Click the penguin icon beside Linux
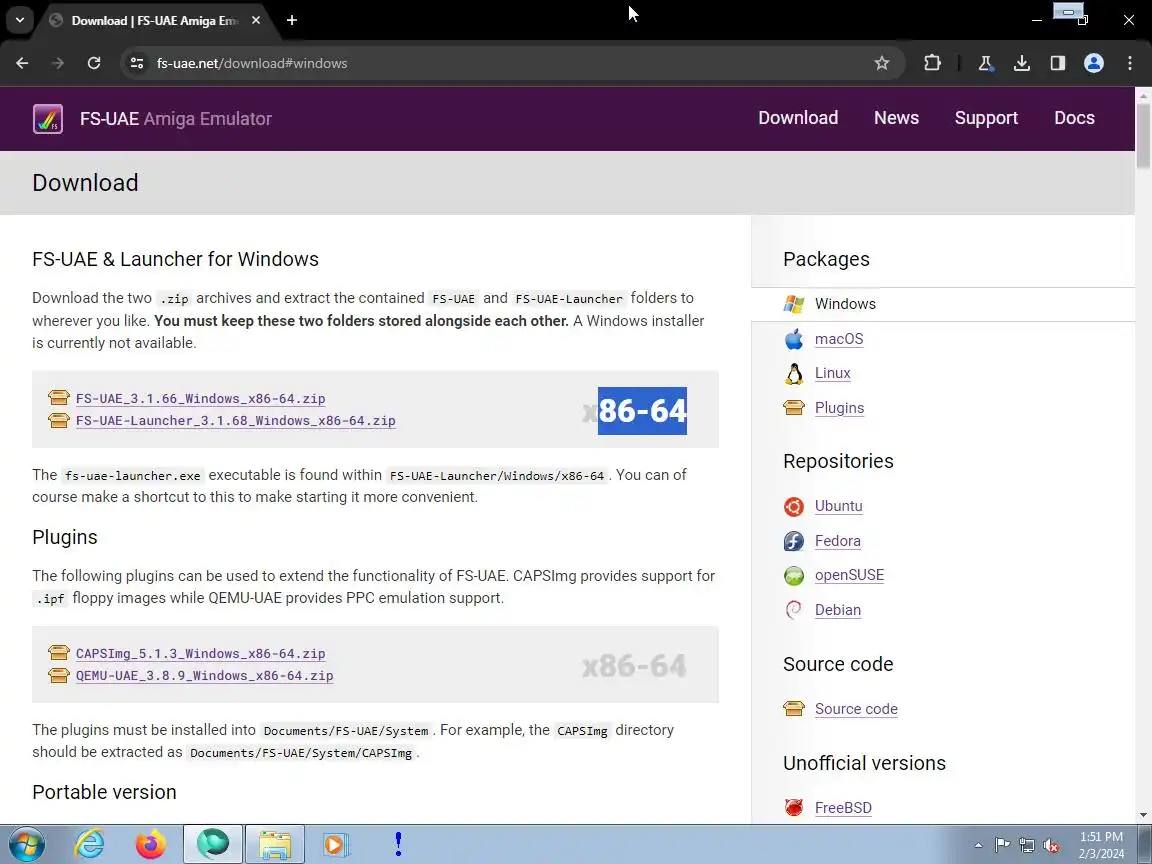Screen dimensions: 1152x864 click(793, 373)
